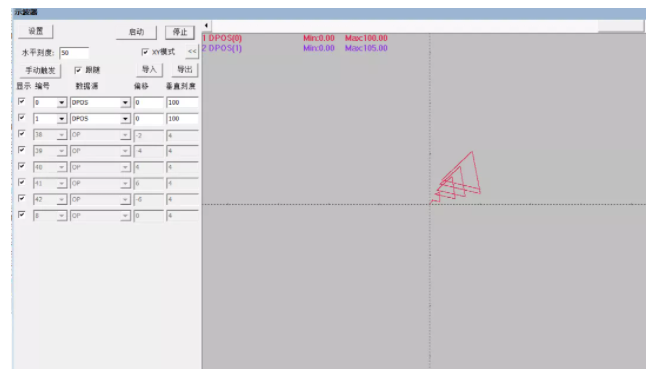Screen dimensions: 653x377
Task: Uncheck display checkbox for channel 0 row
Action: point(22,102)
